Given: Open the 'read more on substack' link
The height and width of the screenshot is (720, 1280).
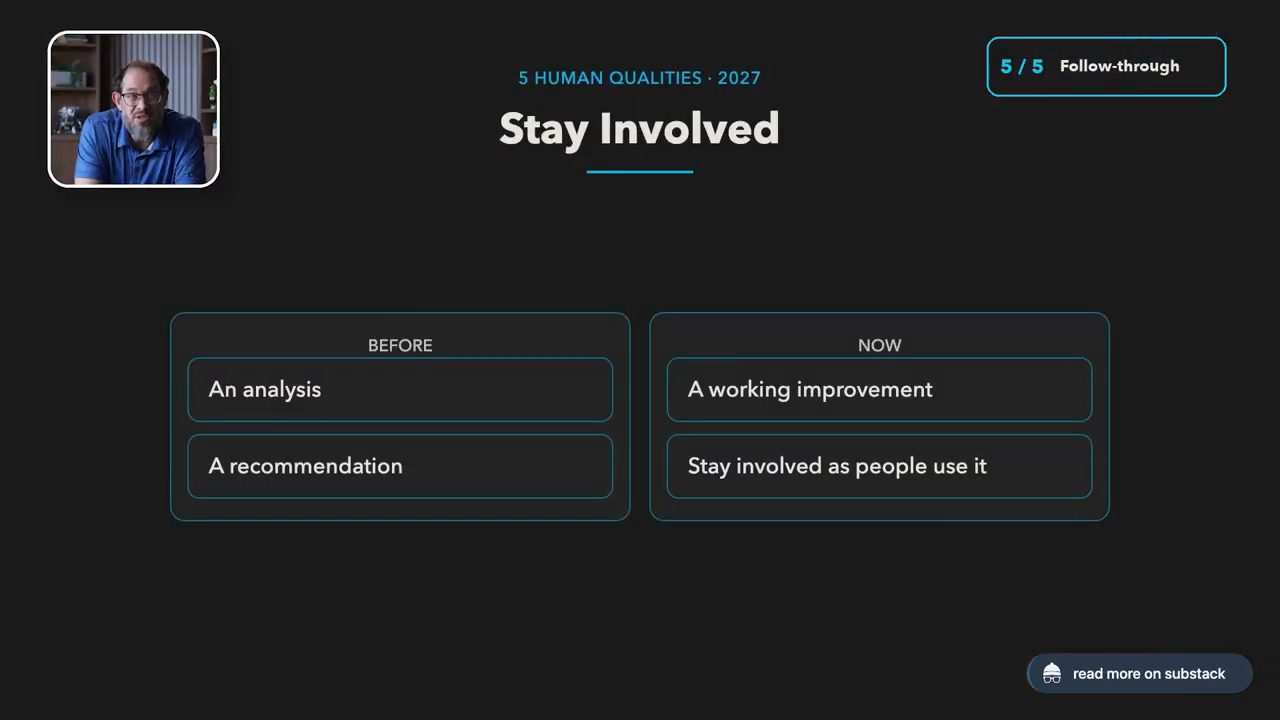Looking at the screenshot, I should coord(1140,674).
